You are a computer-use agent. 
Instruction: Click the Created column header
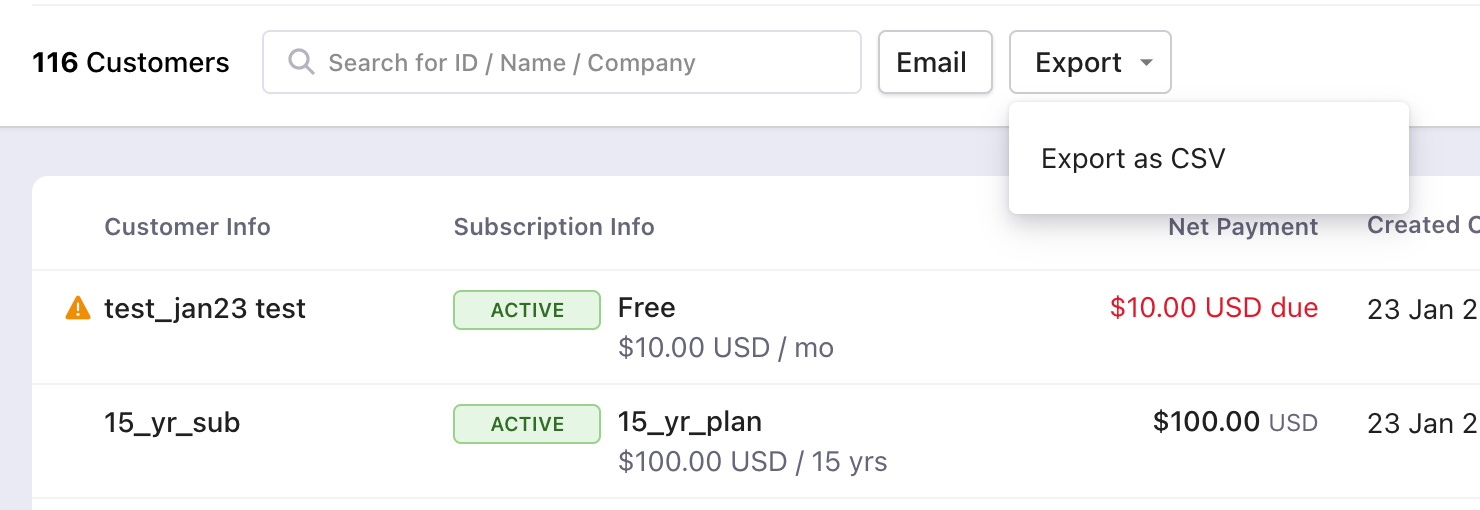point(1422,226)
